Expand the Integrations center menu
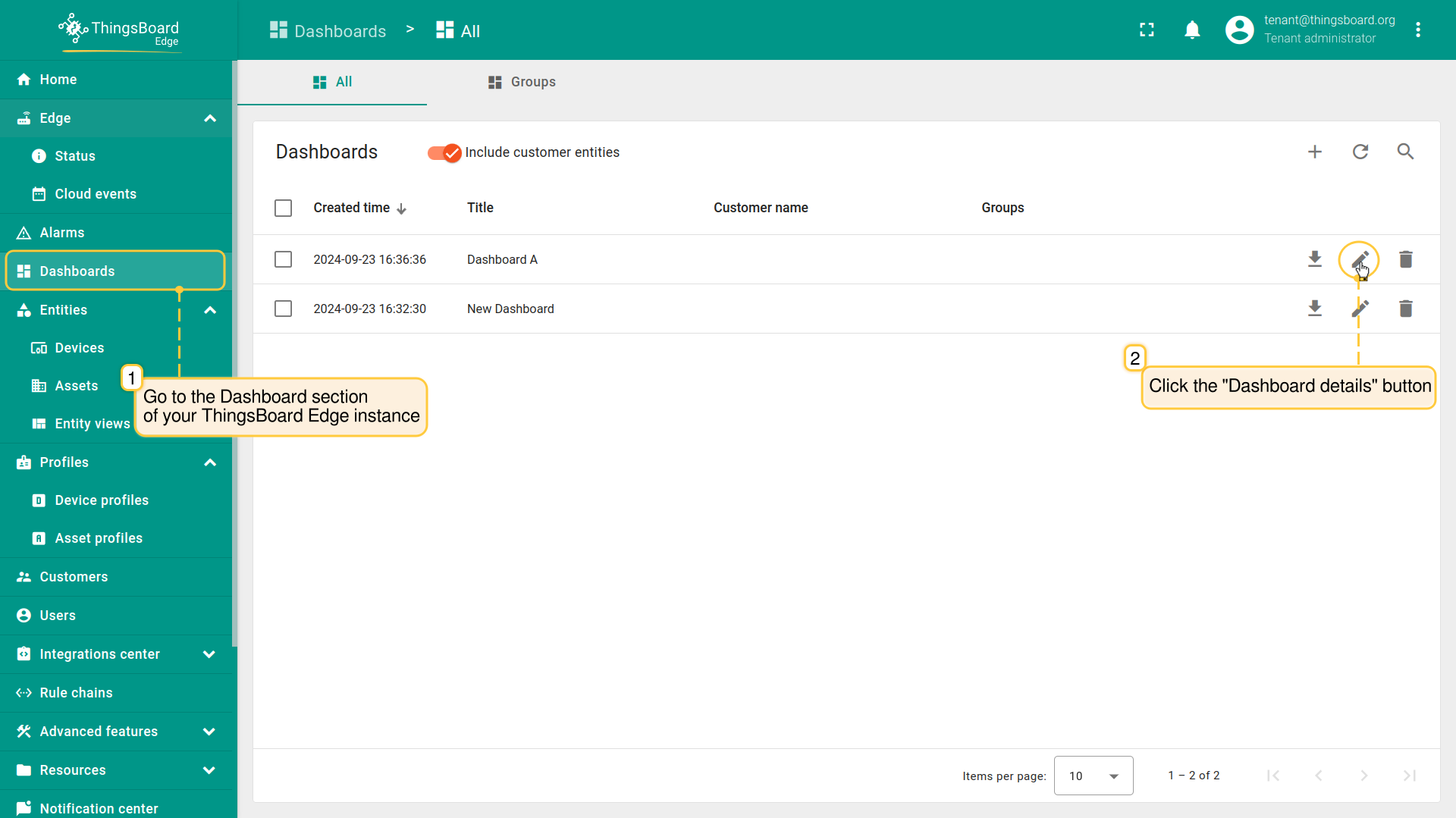1456x818 pixels. [210, 654]
